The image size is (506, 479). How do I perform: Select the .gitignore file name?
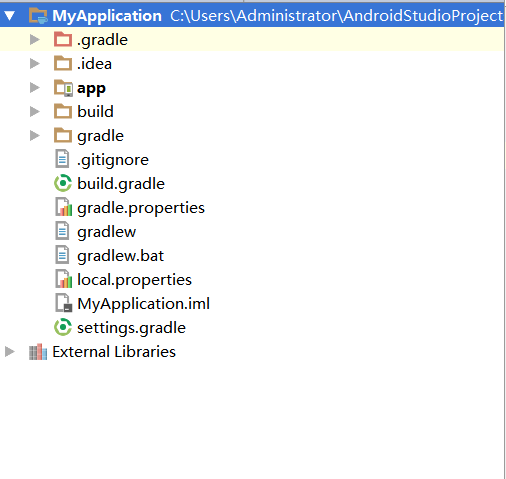pos(113,160)
